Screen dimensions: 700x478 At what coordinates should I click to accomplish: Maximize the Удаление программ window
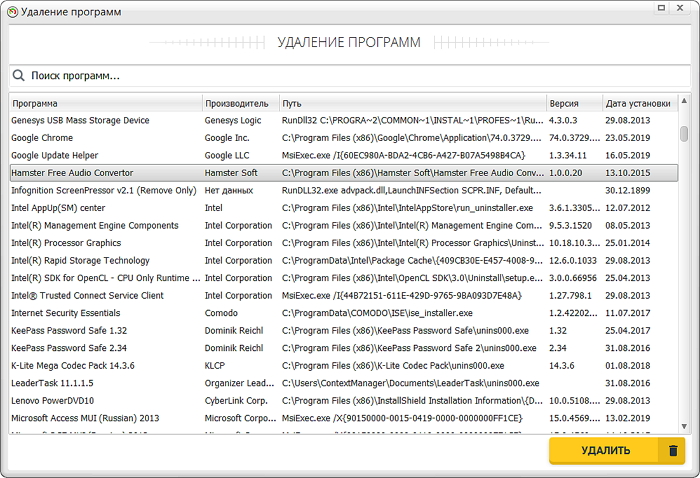tap(662, 8)
